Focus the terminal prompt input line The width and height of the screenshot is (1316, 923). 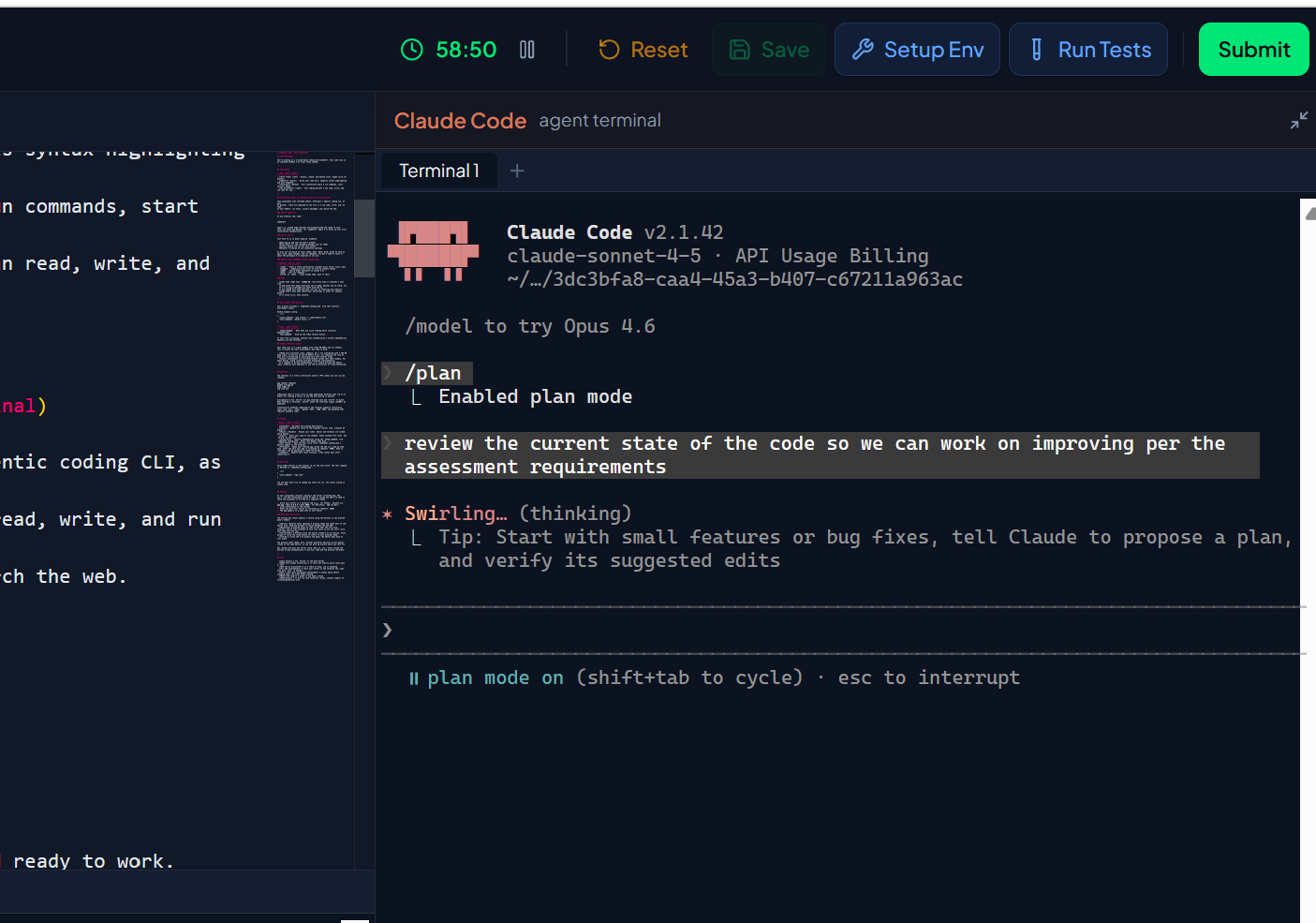843,630
